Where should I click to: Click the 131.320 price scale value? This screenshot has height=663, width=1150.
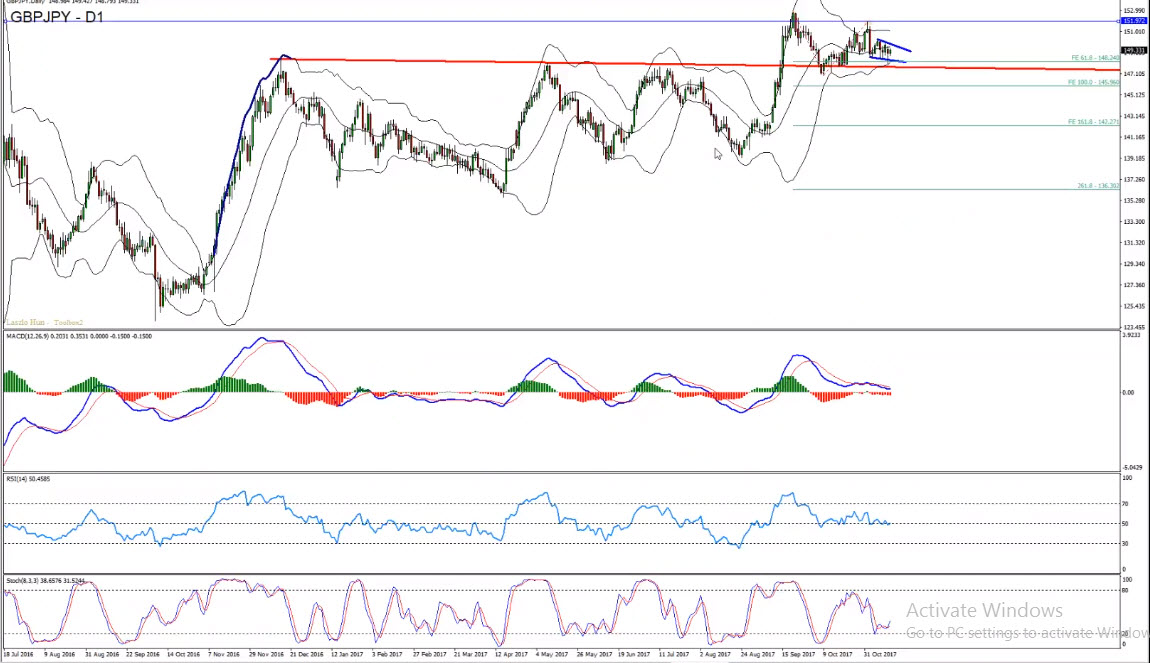point(1134,243)
